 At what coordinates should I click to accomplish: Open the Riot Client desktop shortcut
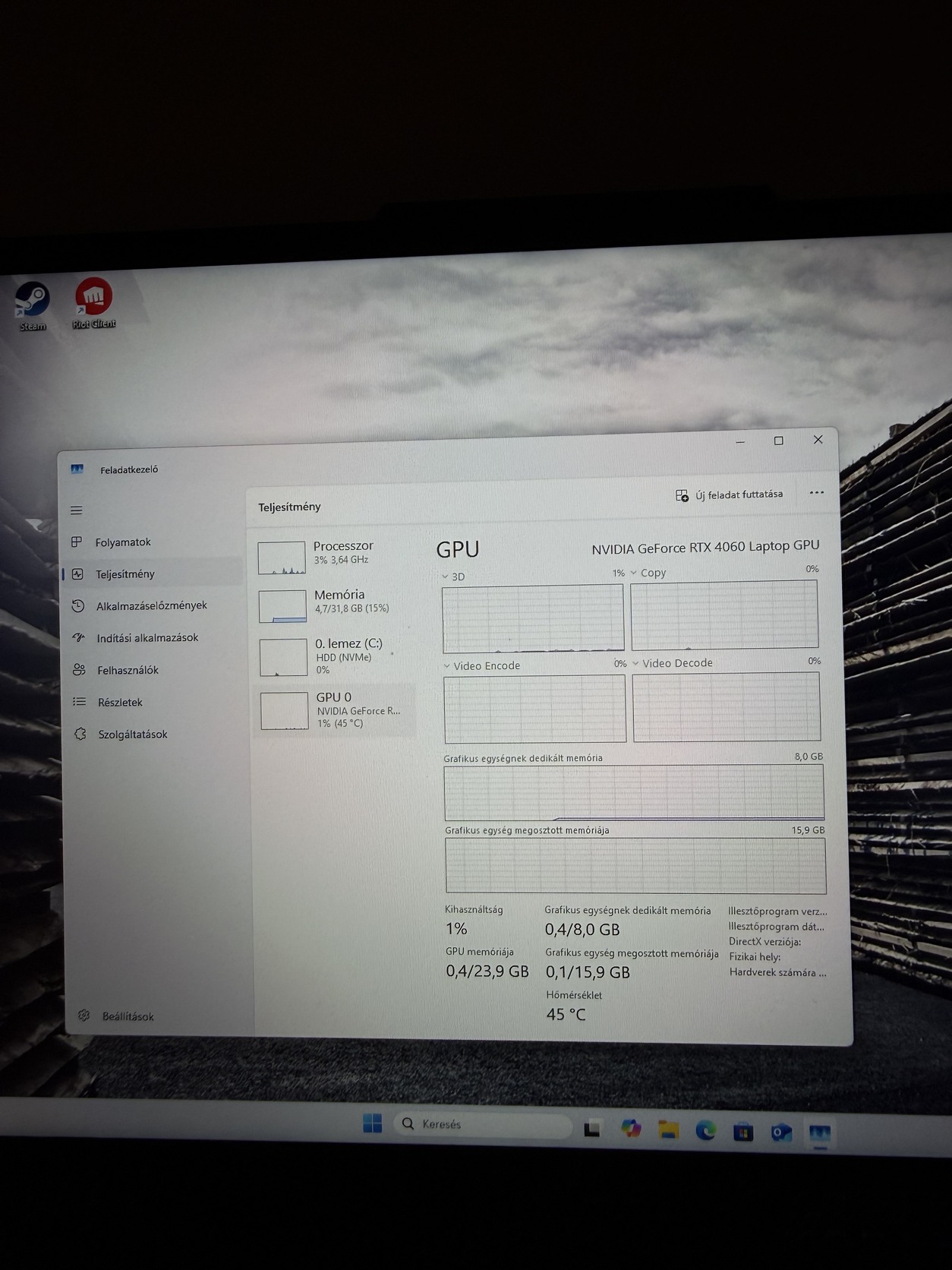tap(93, 303)
